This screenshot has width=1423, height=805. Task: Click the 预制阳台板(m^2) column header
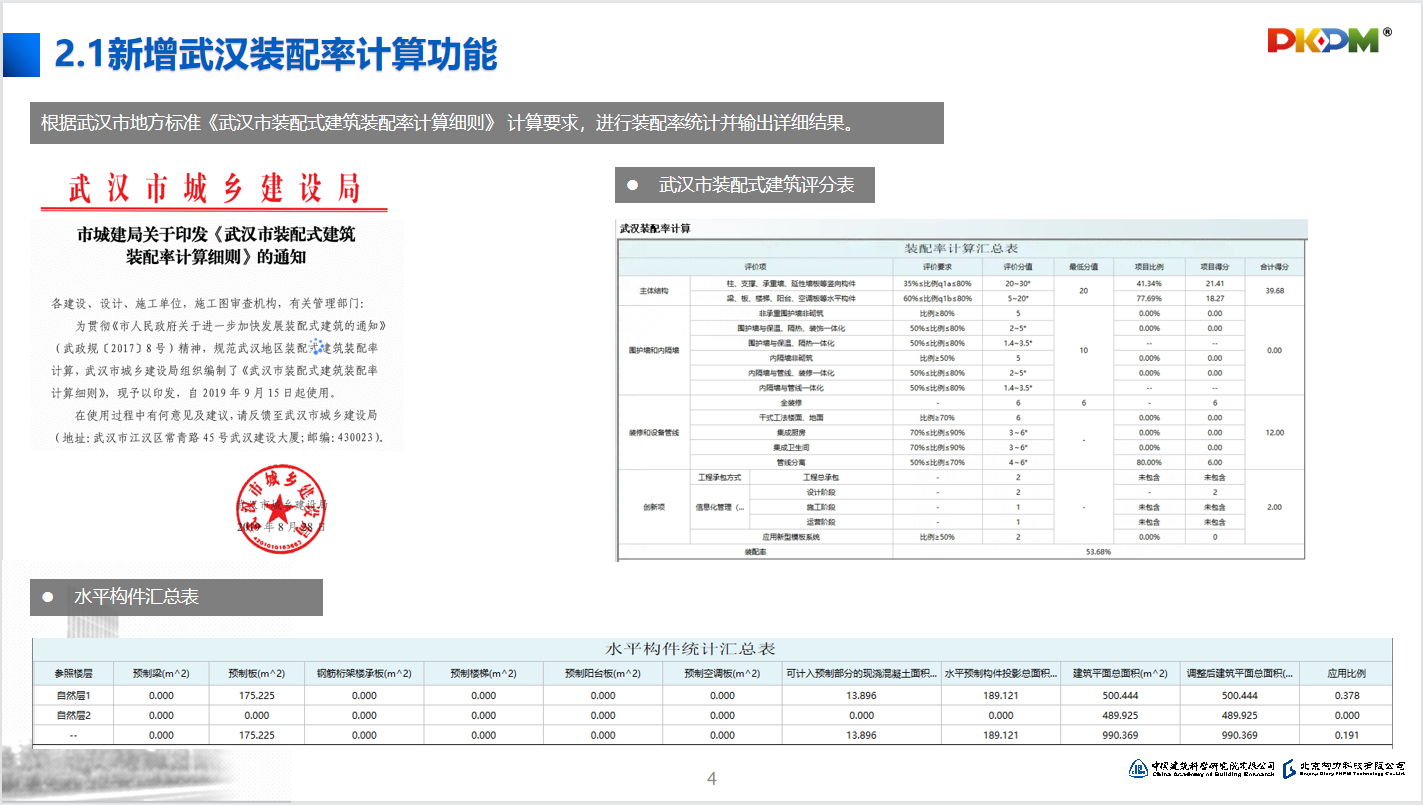[x=603, y=673]
